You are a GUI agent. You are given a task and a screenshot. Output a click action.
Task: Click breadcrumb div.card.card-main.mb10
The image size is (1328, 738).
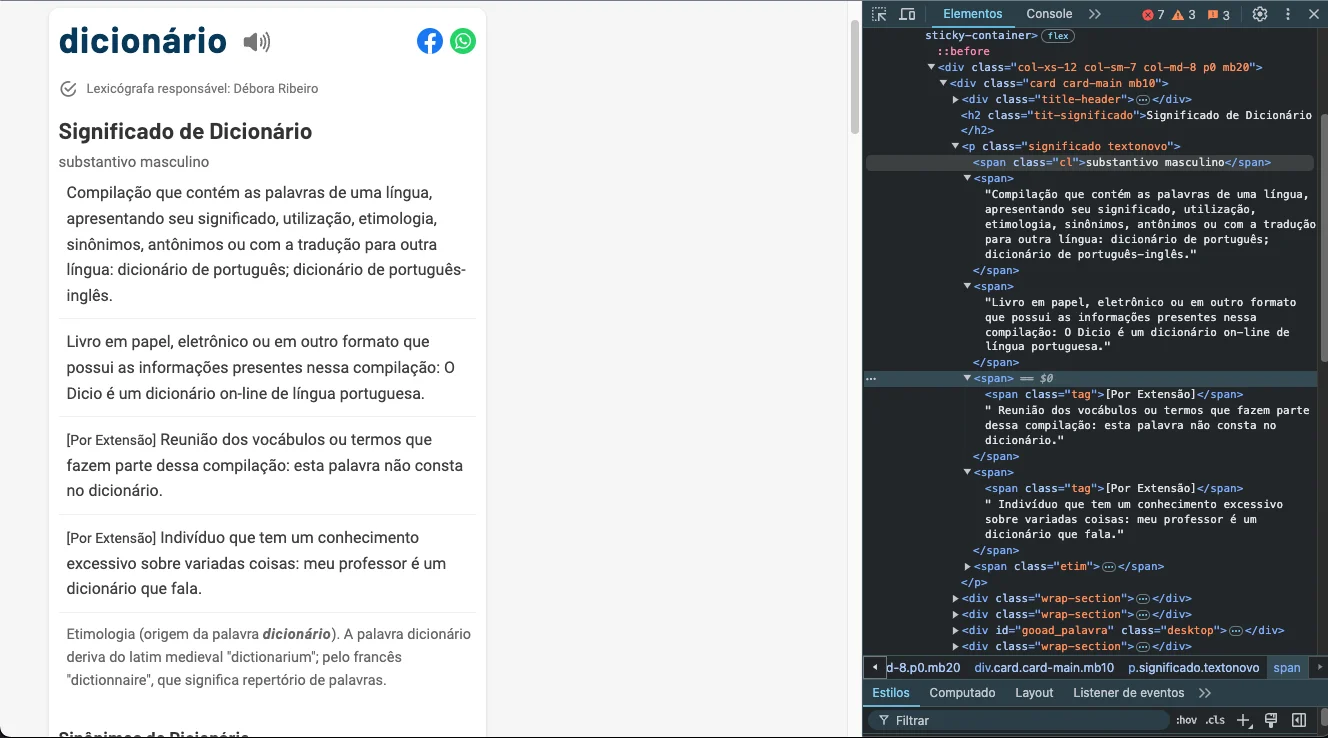point(1044,668)
